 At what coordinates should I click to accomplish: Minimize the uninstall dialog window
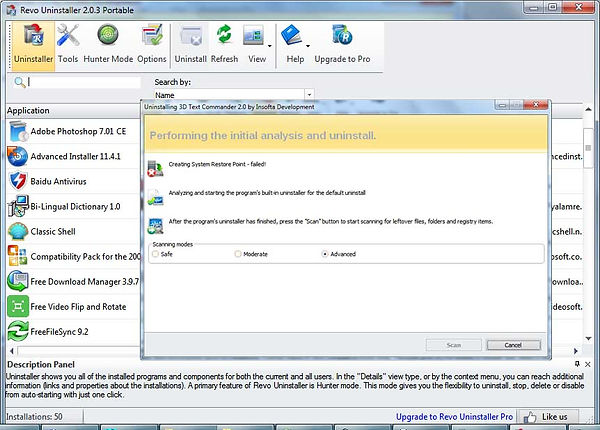502,105
